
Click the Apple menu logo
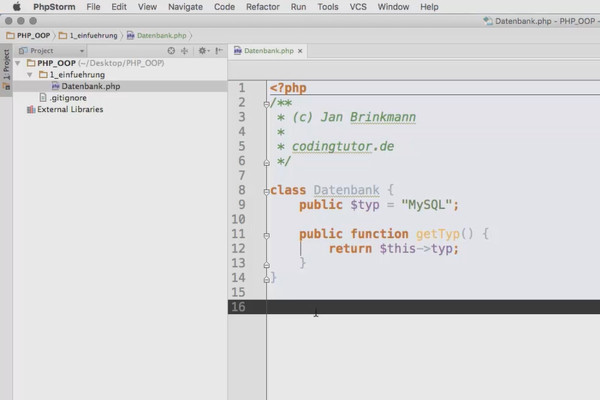coord(17,7)
